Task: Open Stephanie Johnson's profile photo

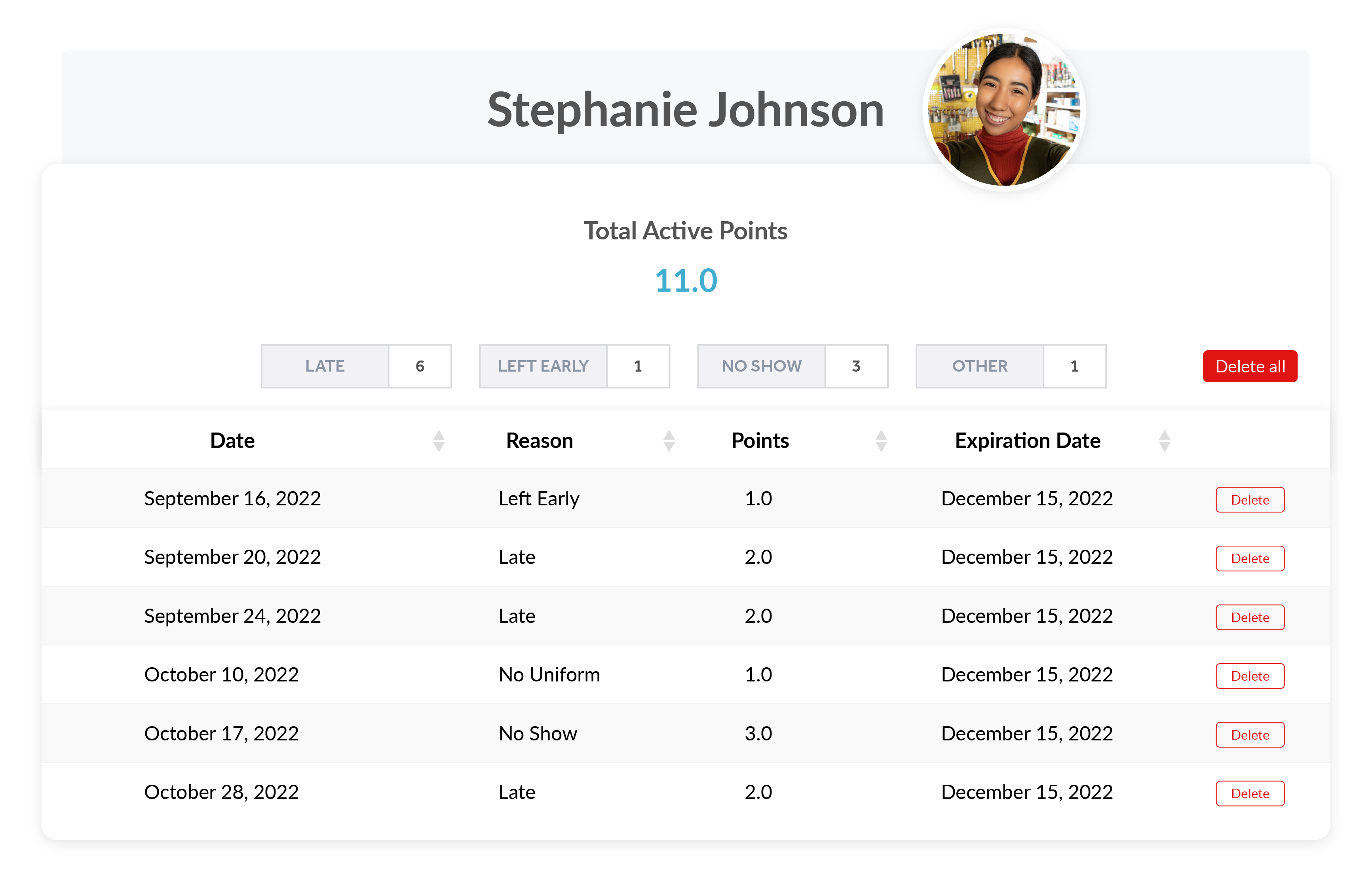Action: (x=1004, y=110)
